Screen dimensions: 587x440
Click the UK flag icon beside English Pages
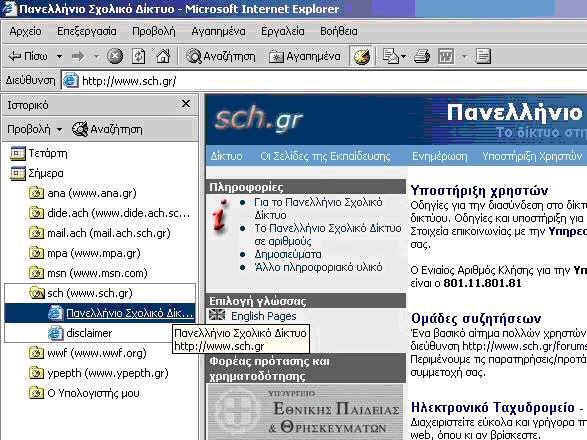click(217, 315)
